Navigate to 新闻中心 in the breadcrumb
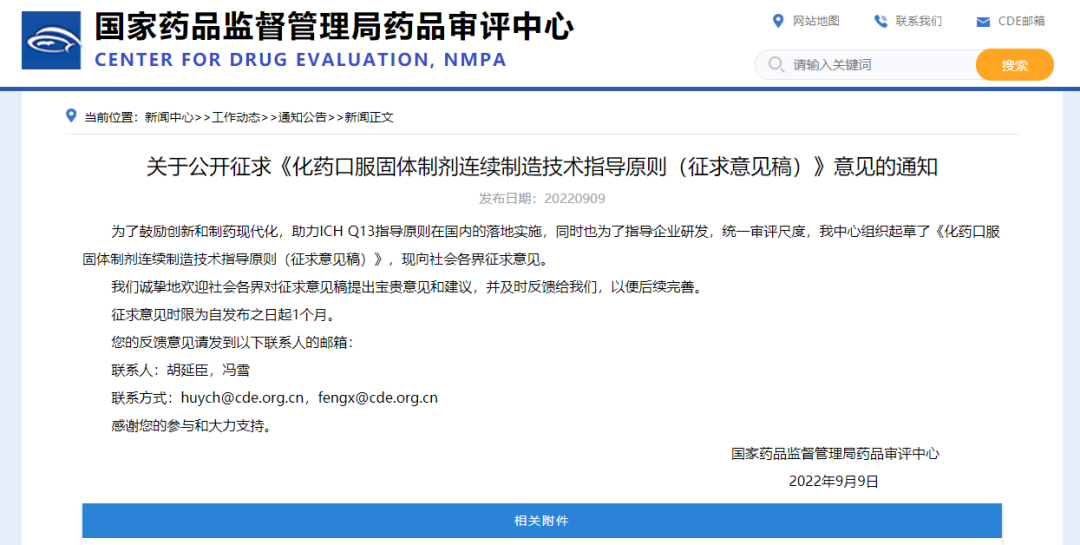Viewport: 1080px width, 545px height. pos(169,117)
